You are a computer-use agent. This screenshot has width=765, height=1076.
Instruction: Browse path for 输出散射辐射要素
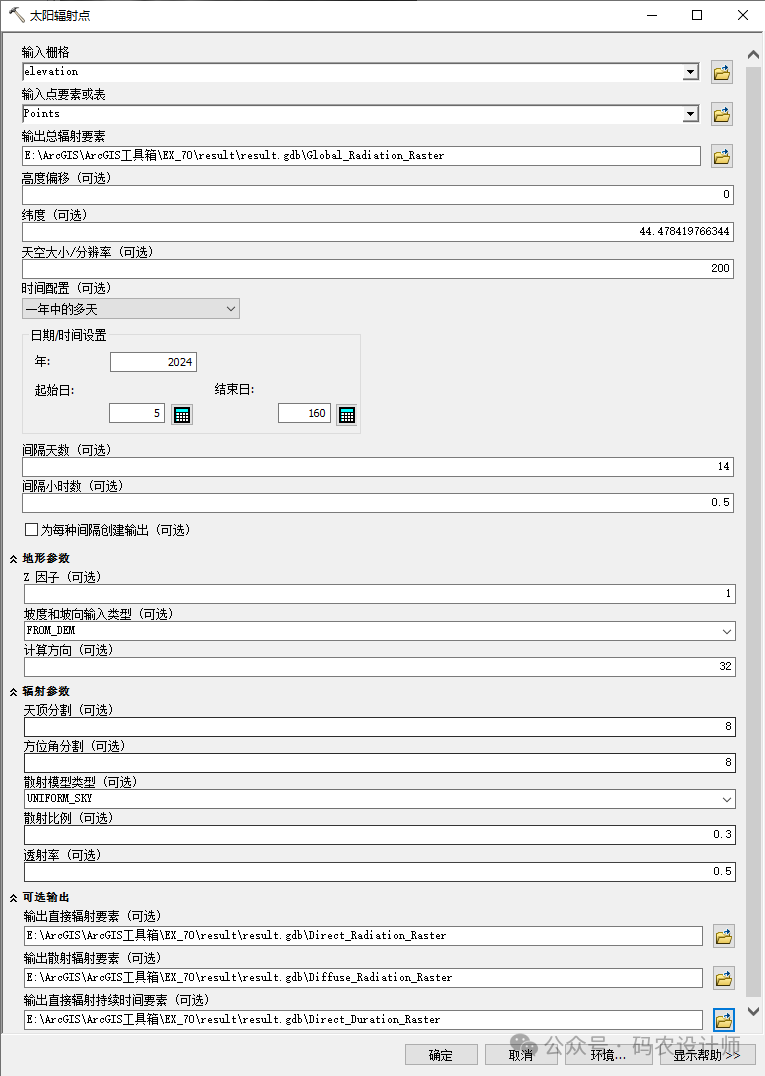click(723, 978)
